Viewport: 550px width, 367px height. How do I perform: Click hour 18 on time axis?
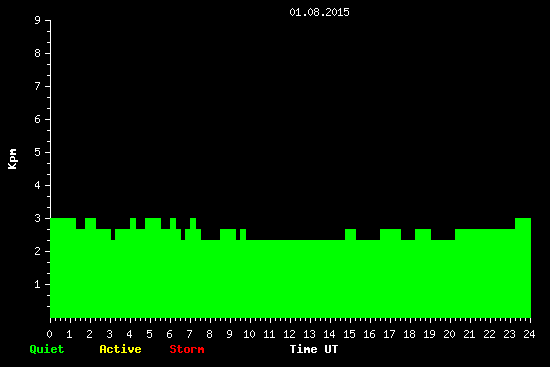[409, 334]
